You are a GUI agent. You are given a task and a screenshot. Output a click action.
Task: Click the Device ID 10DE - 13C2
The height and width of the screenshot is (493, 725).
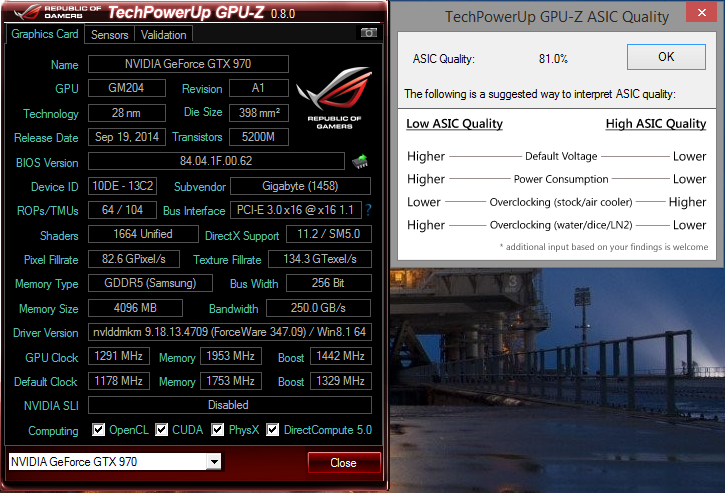click(x=123, y=186)
